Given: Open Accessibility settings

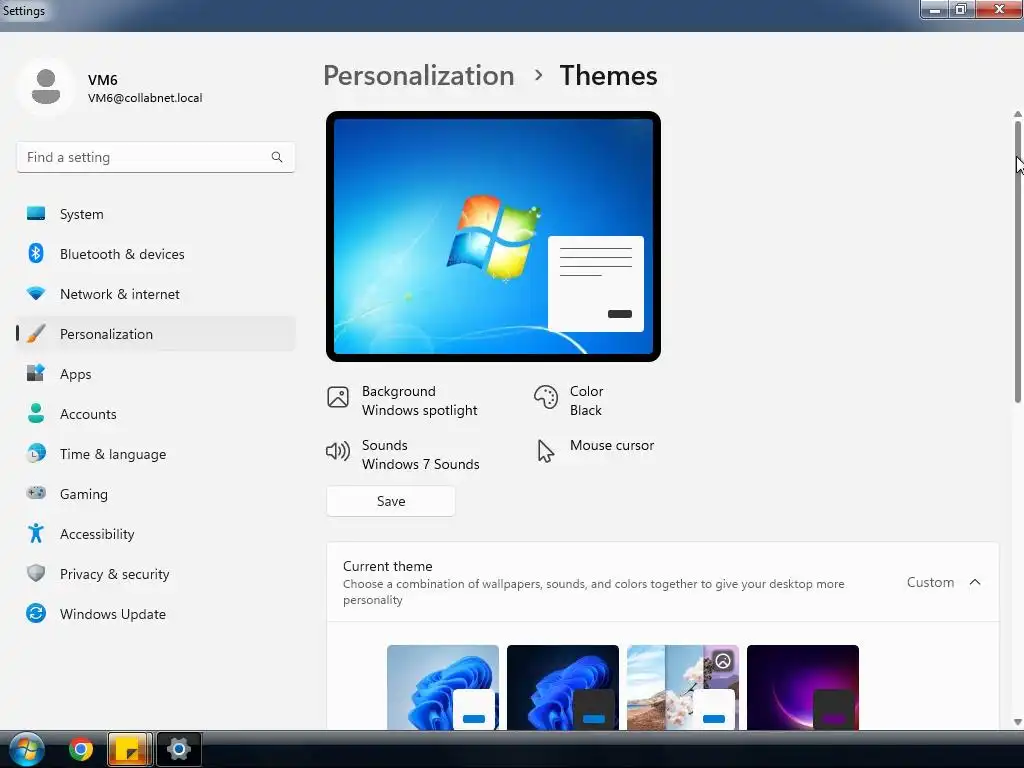Looking at the screenshot, I should coord(155,534).
